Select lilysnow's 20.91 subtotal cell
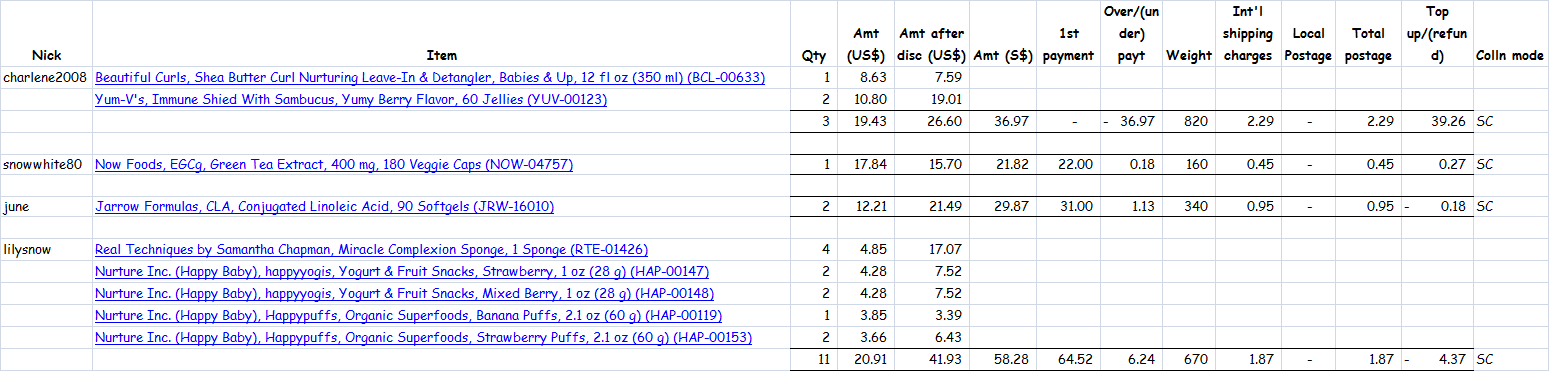Viewport: 1549px width, 371px height. pyautogui.click(x=866, y=360)
